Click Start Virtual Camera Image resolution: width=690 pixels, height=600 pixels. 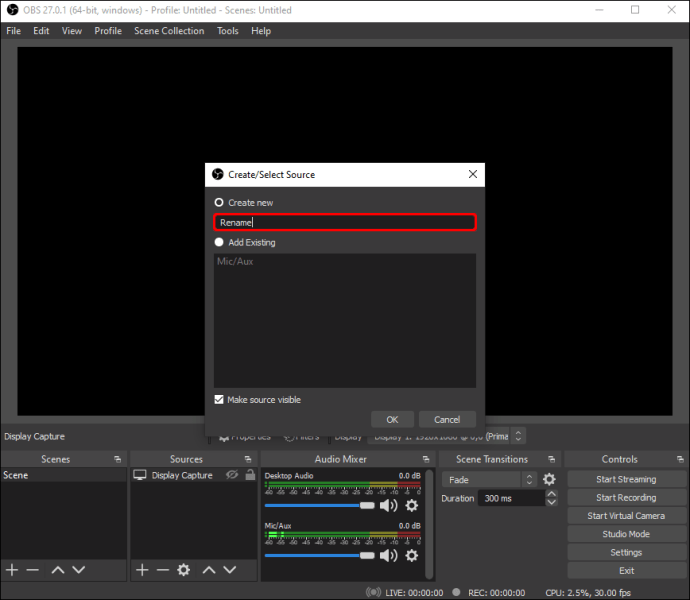tap(626, 515)
